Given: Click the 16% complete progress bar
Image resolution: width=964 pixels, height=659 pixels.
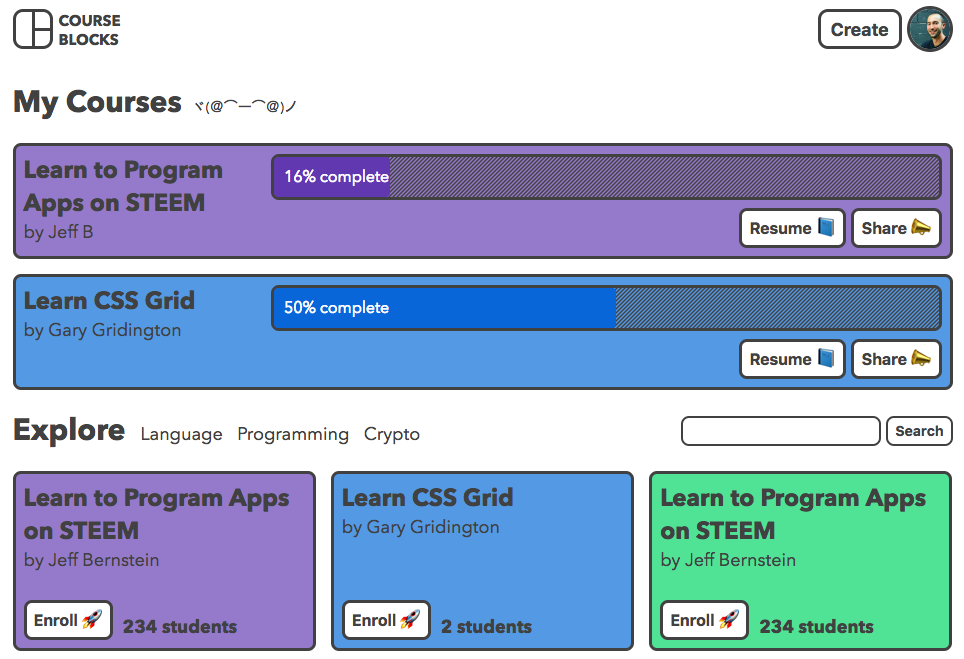Looking at the screenshot, I should tap(606, 177).
